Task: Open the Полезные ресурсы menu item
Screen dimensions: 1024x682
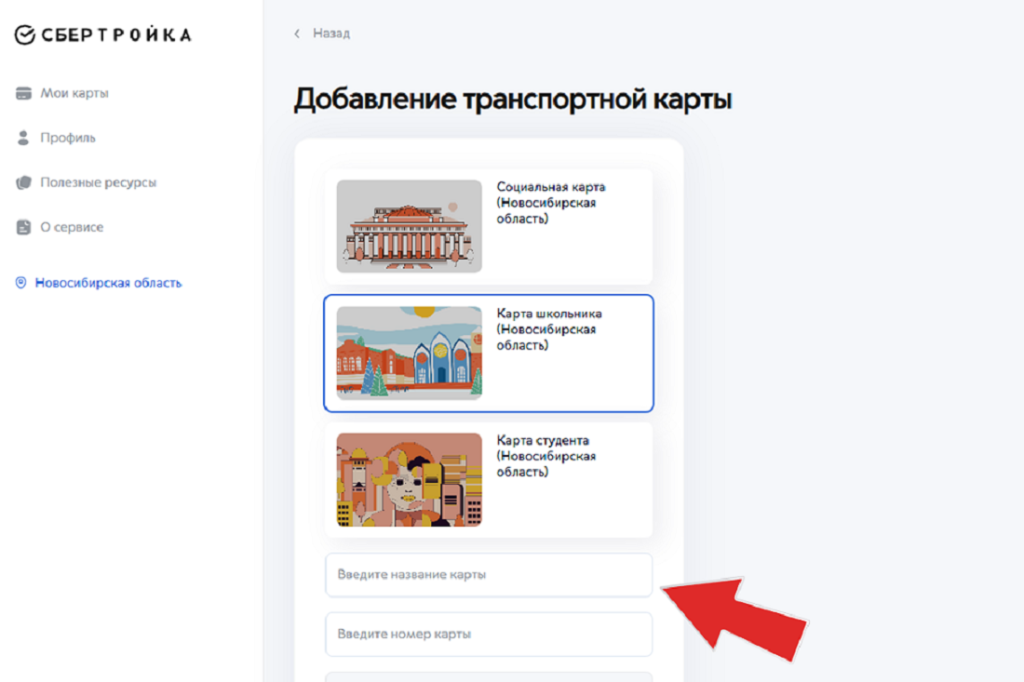Action: (98, 183)
